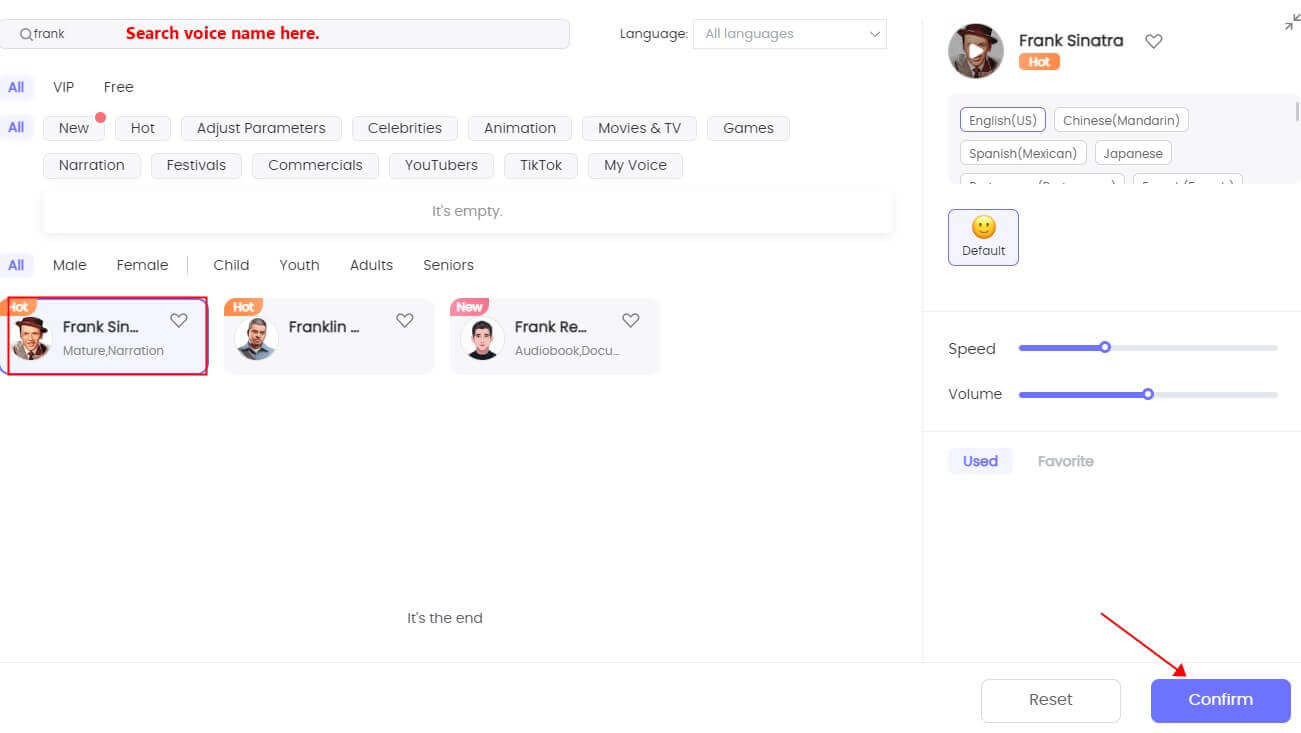Image resolution: width=1301 pixels, height=733 pixels.
Task: Filter by Hot category
Action: click(143, 128)
